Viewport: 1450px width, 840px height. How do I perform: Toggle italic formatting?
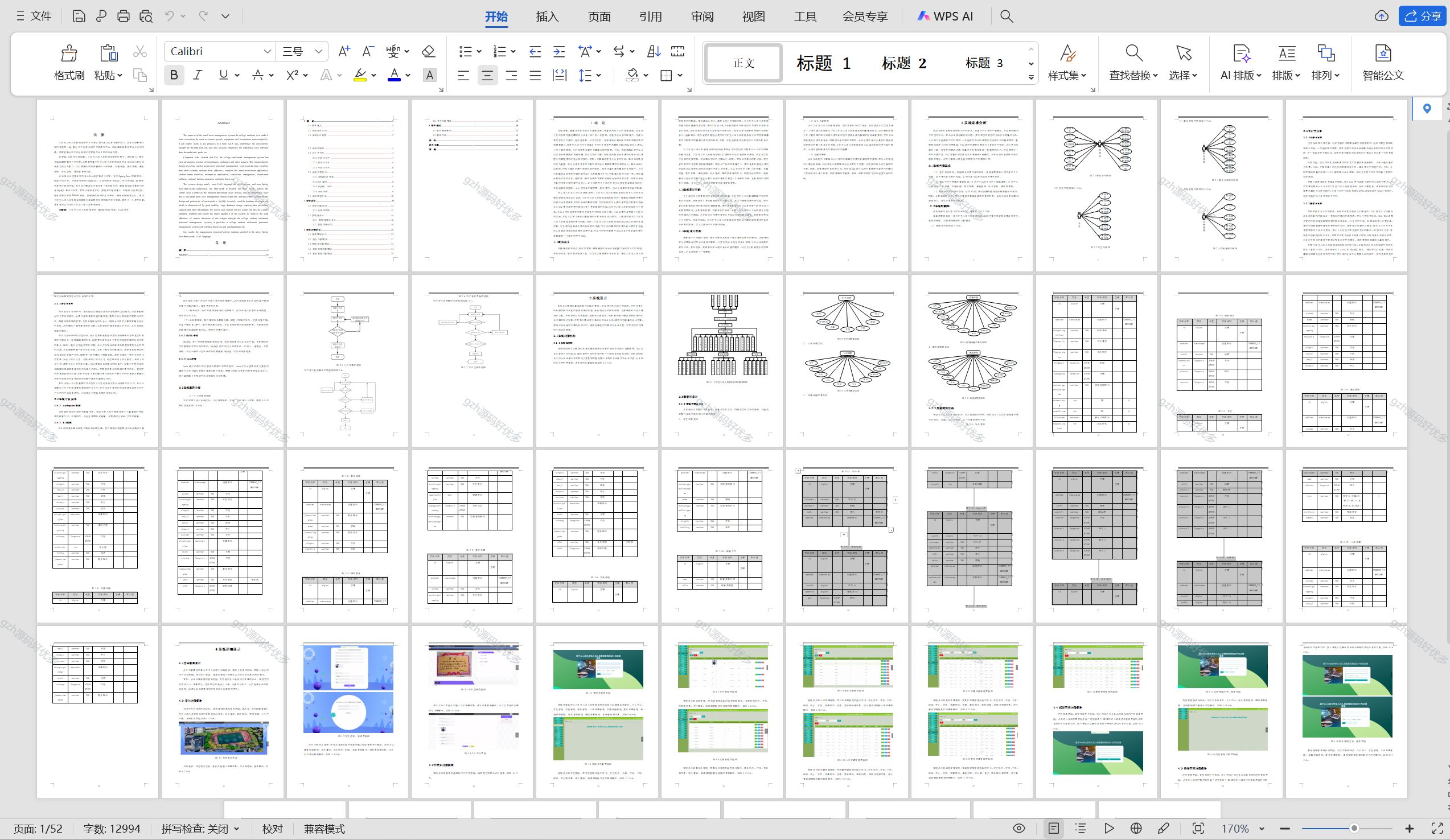pos(198,75)
